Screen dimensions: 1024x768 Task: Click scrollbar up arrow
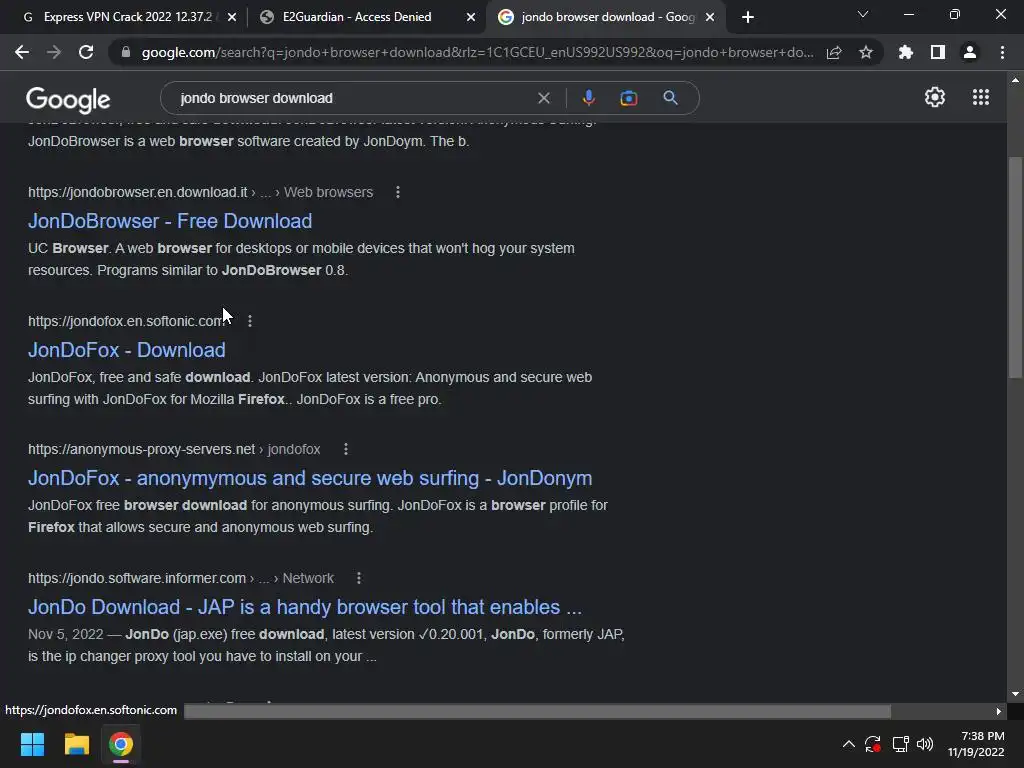tap(1015, 80)
